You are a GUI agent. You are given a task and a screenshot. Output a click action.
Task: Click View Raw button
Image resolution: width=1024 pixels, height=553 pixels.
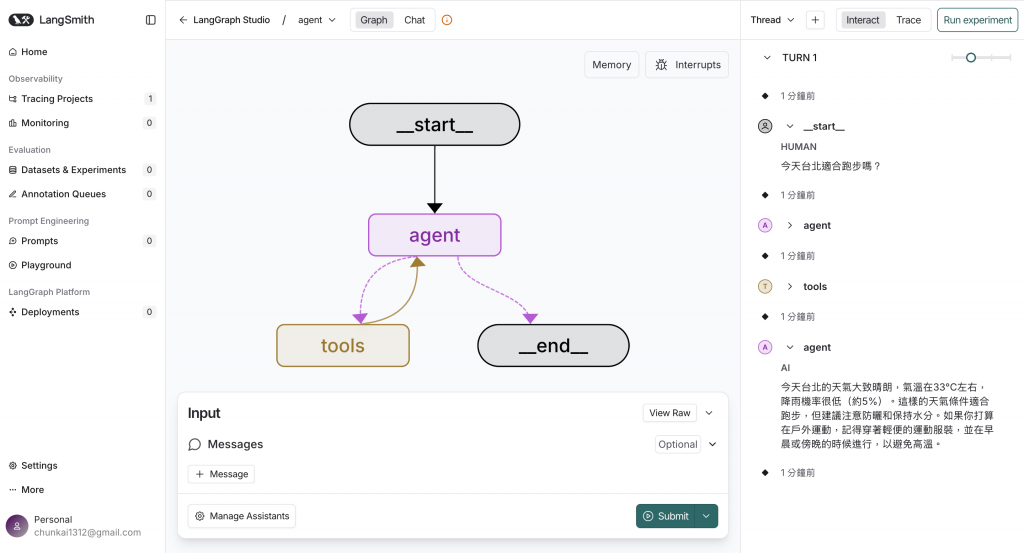669,413
